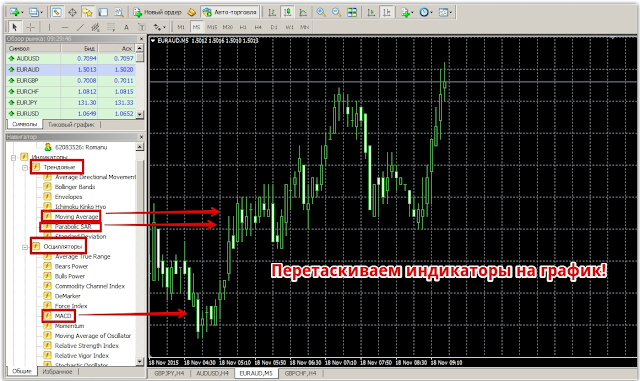Switch timeframe to MN

click(304, 27)
